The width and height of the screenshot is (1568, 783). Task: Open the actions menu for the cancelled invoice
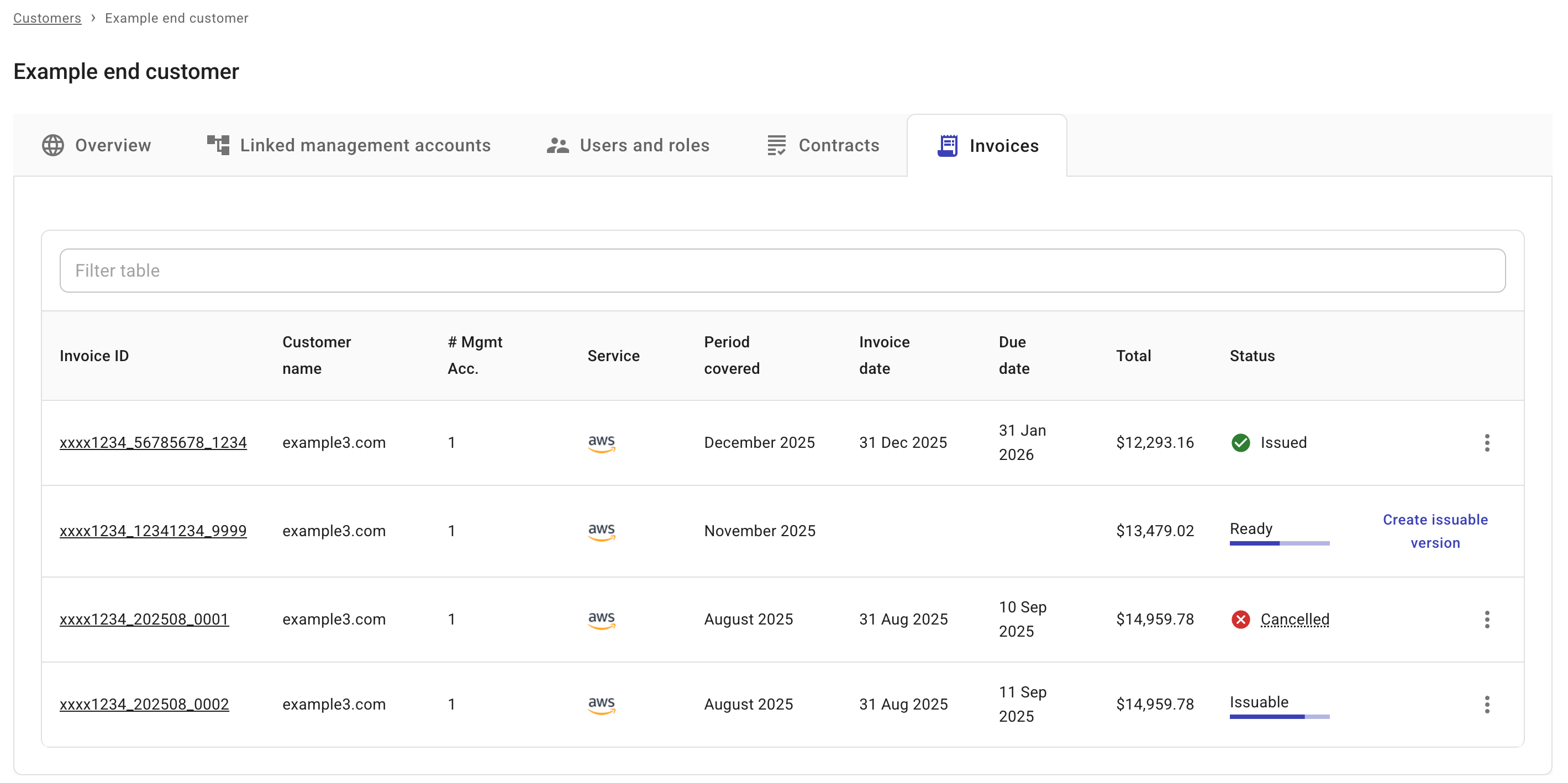tap(1487, 619)
